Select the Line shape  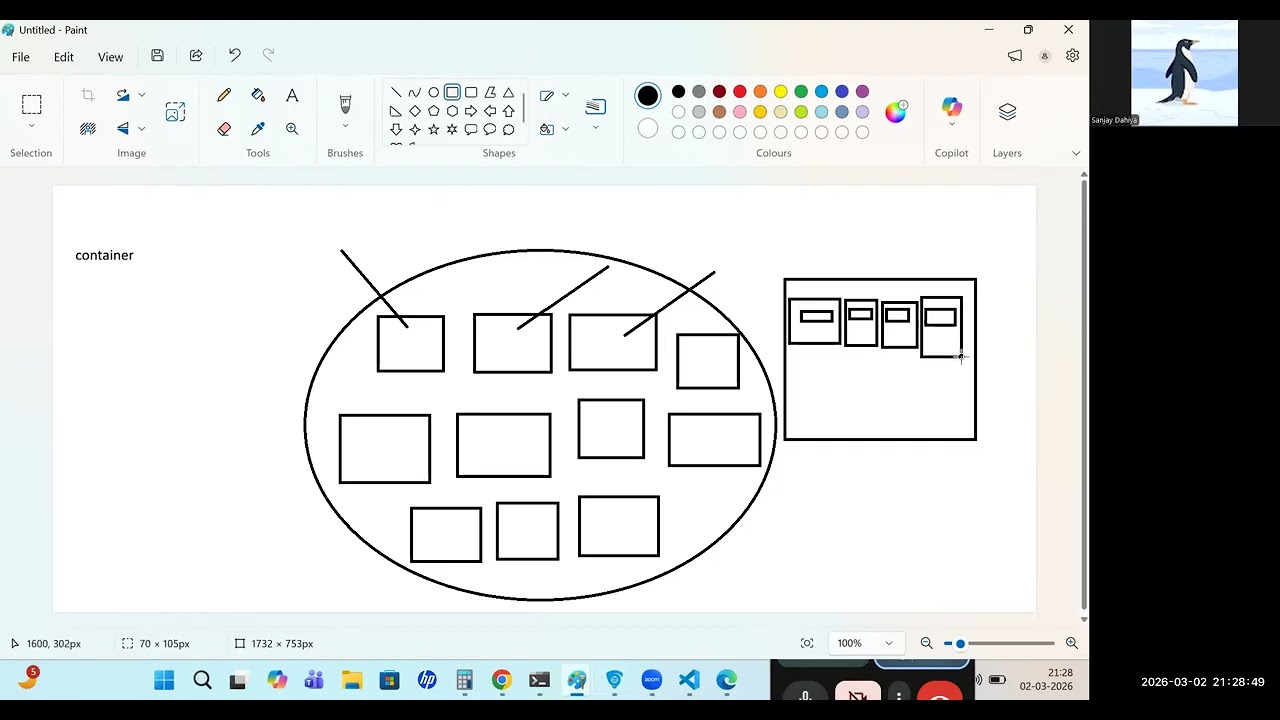(x=396, y=92)
